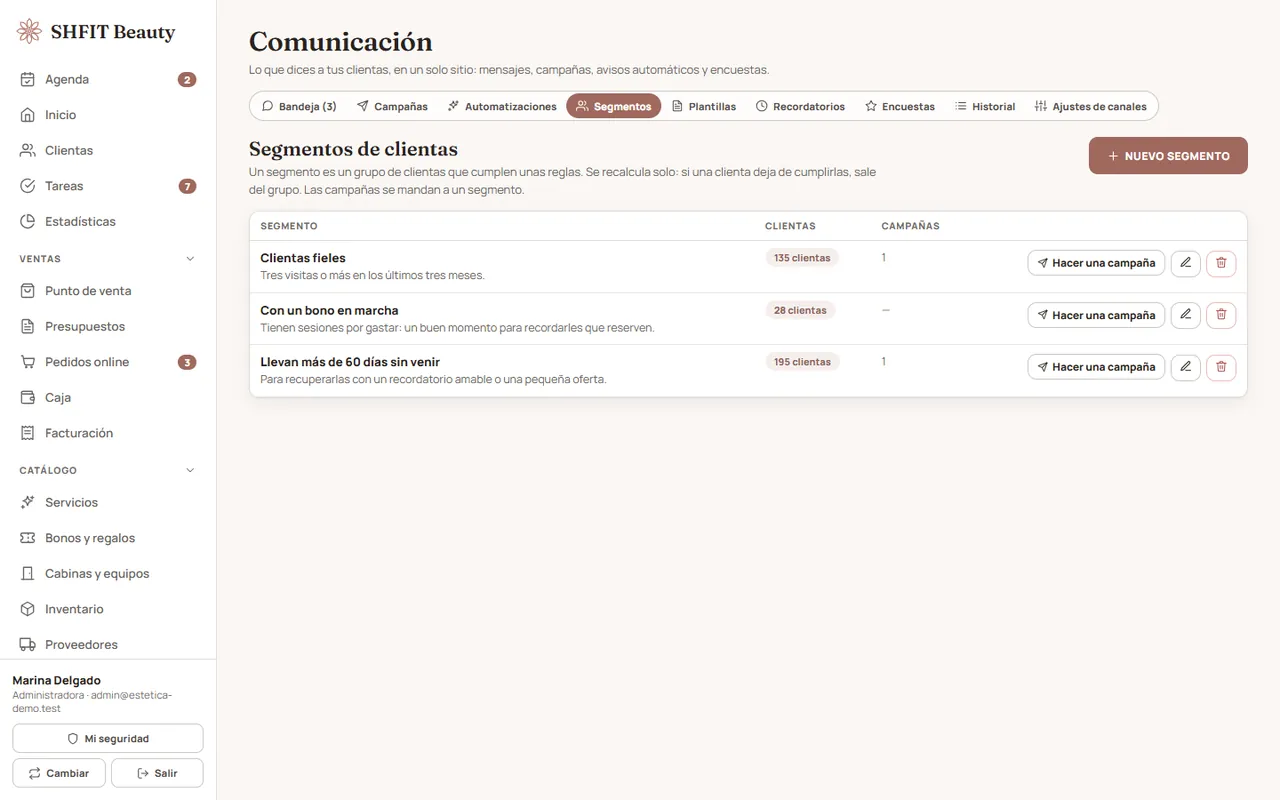Click the SHFIT Beauty flower logo

(30, 32)
